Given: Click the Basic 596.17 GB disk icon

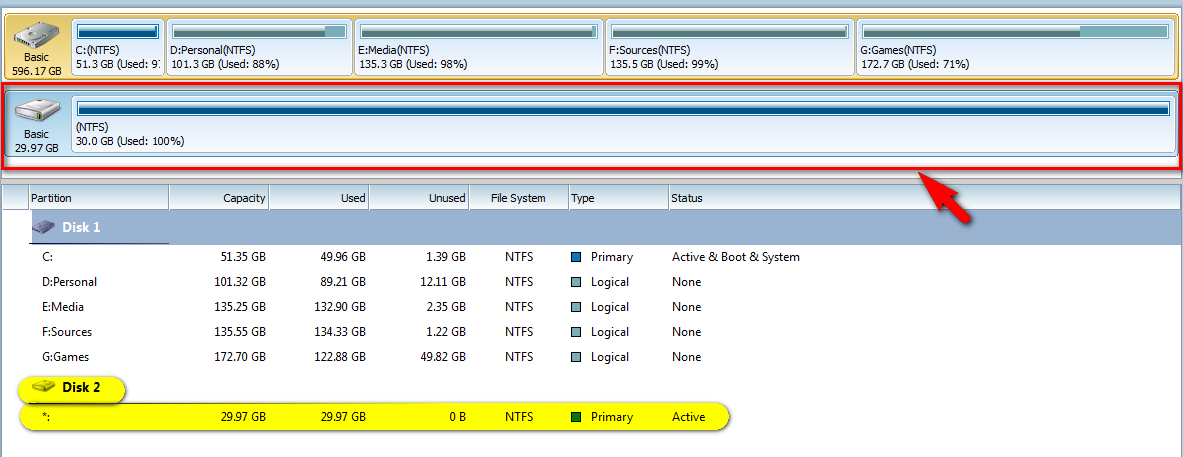Looking at the screenshot, I should pos(37,36).
